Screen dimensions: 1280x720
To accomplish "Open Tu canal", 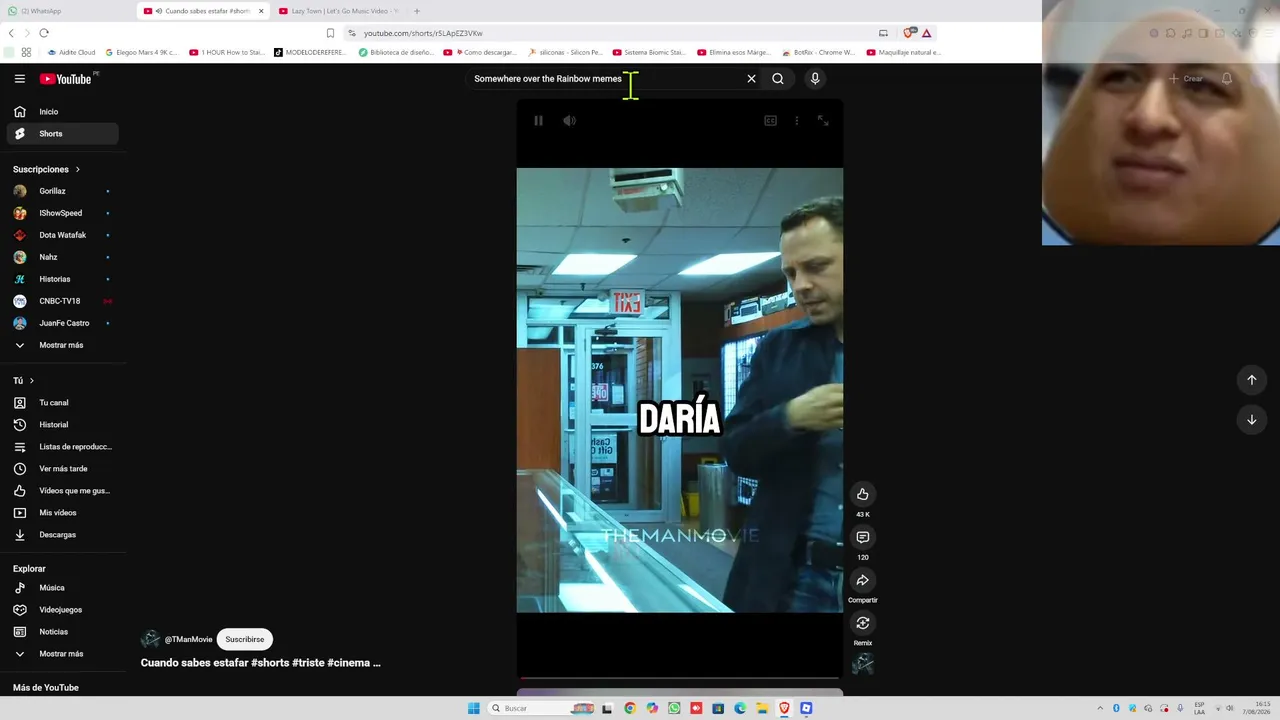I will click(63, 403).
